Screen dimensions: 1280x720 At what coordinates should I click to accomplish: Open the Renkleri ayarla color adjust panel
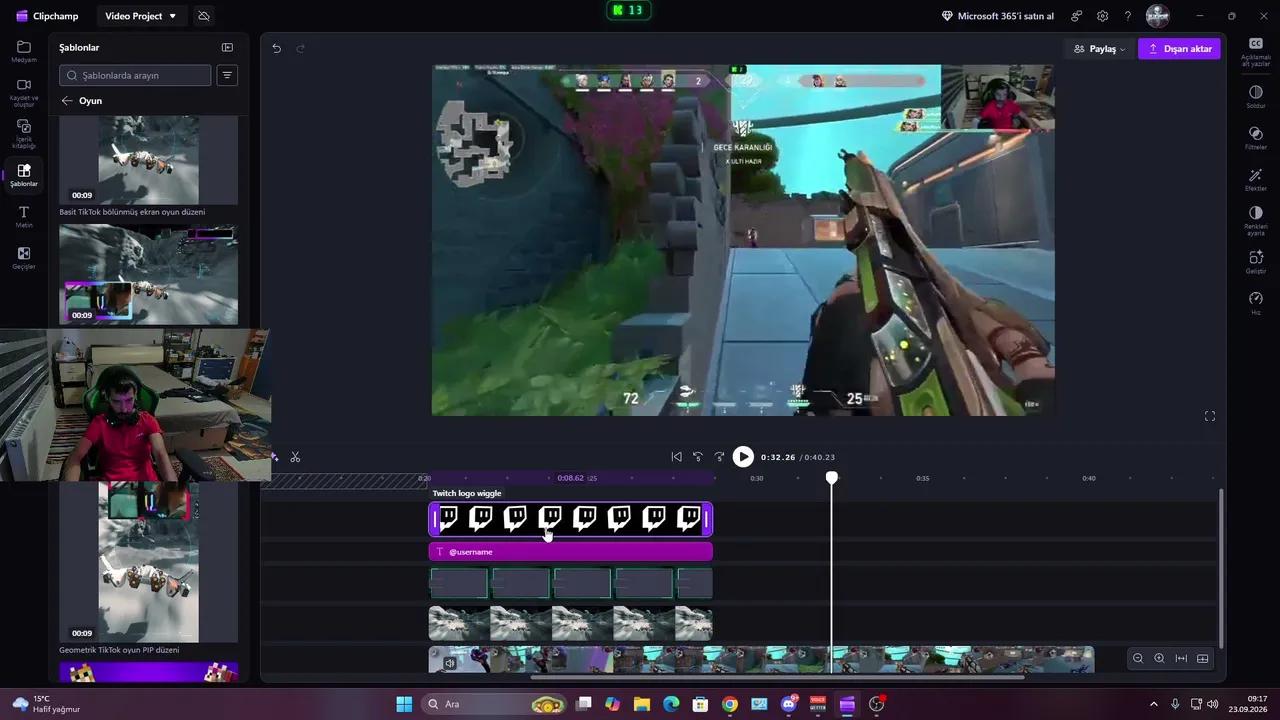pos(1256,221)
